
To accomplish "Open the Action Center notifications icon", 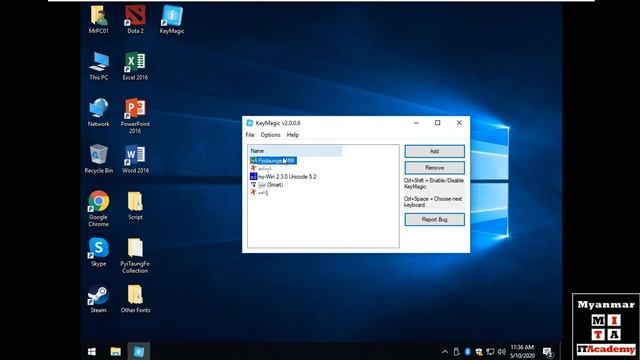I will click(548, 352).
